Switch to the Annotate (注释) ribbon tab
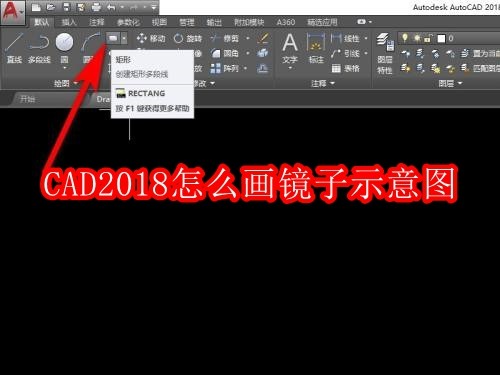Viewport: 500px width, 375px height. (x=97, y=22)
